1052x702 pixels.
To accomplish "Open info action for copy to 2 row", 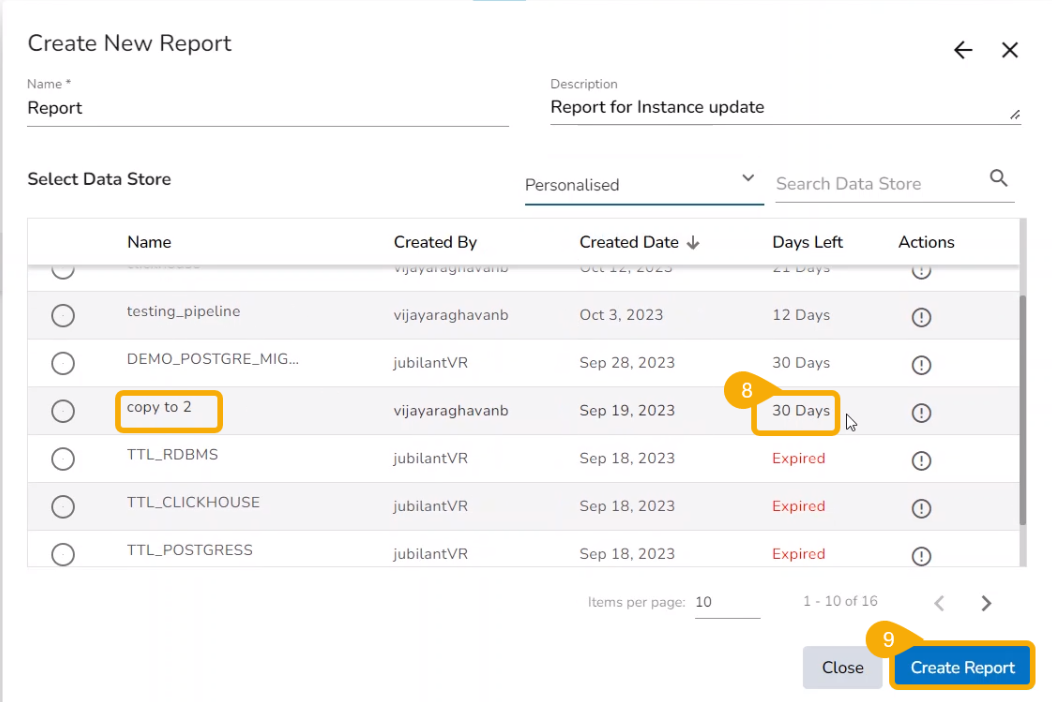I will pyautogui.click(x=921, y=413).
